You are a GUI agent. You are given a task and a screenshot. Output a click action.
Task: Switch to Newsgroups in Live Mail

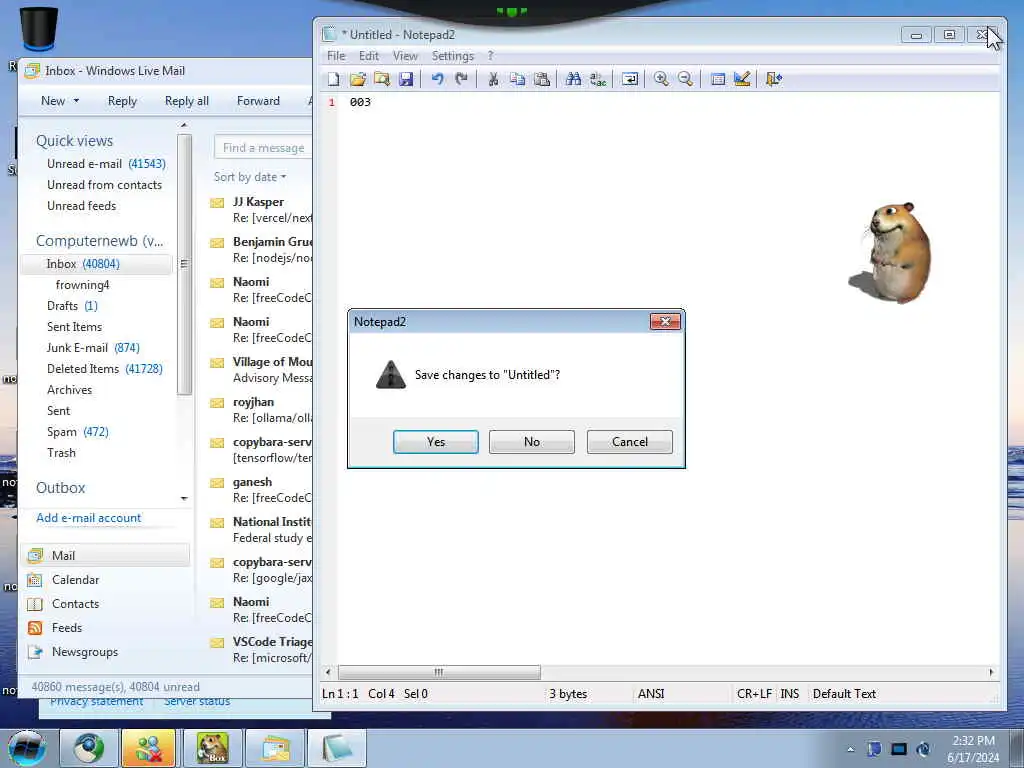[x=85, y=652]
